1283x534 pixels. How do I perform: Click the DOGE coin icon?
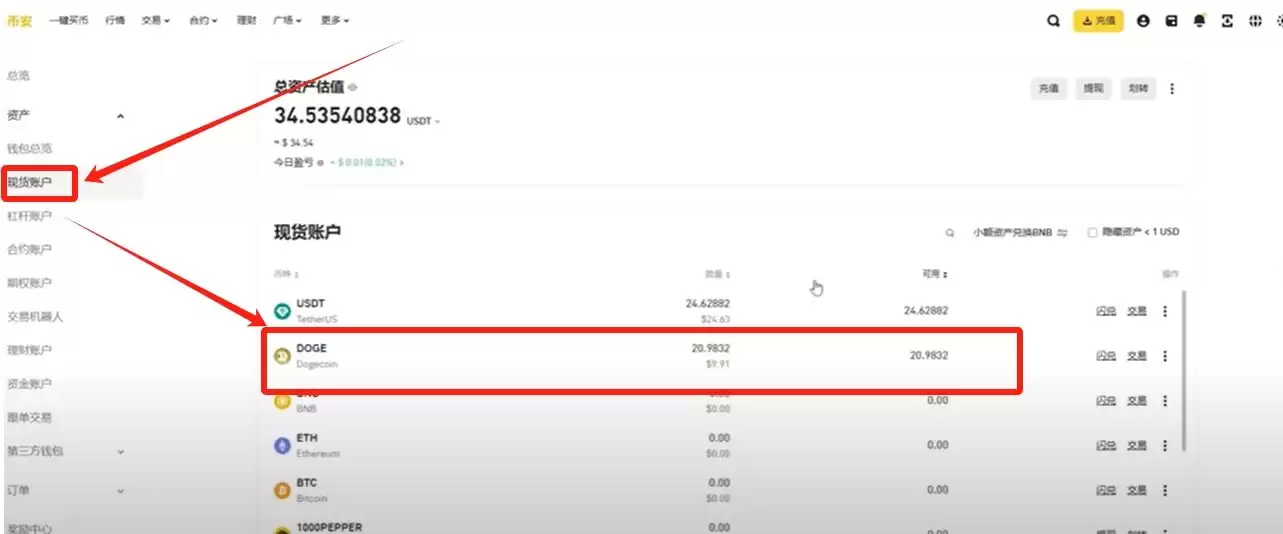coord(282,356)
